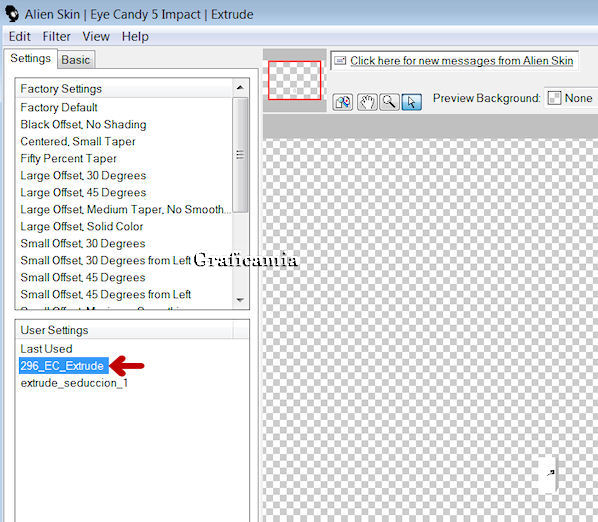
Task: Select Black Offset, No Shading preset
Action: point(83,125)
